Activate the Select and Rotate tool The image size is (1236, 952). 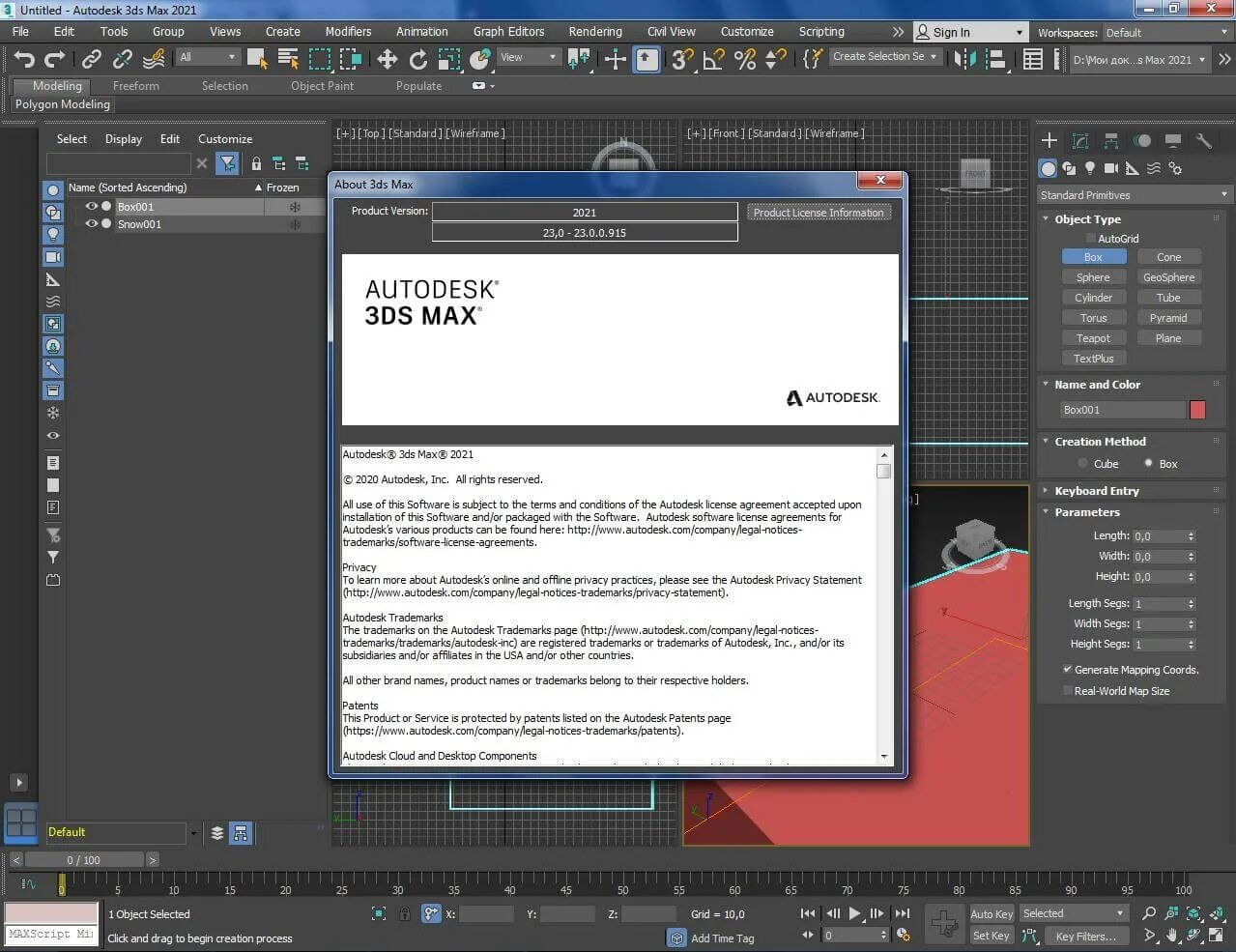point(418,59)
